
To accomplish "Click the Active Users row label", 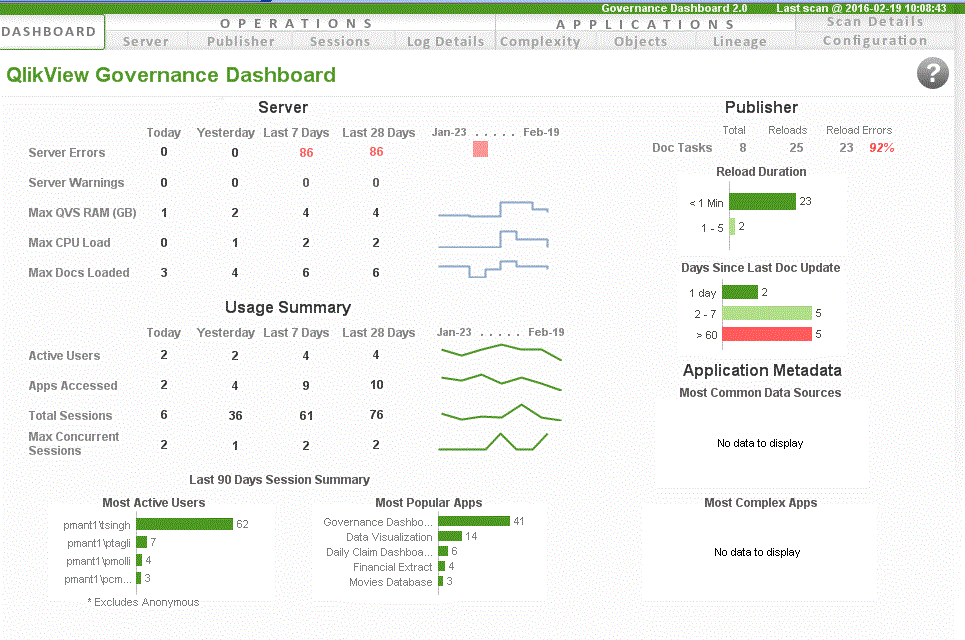I will point(64,355).
